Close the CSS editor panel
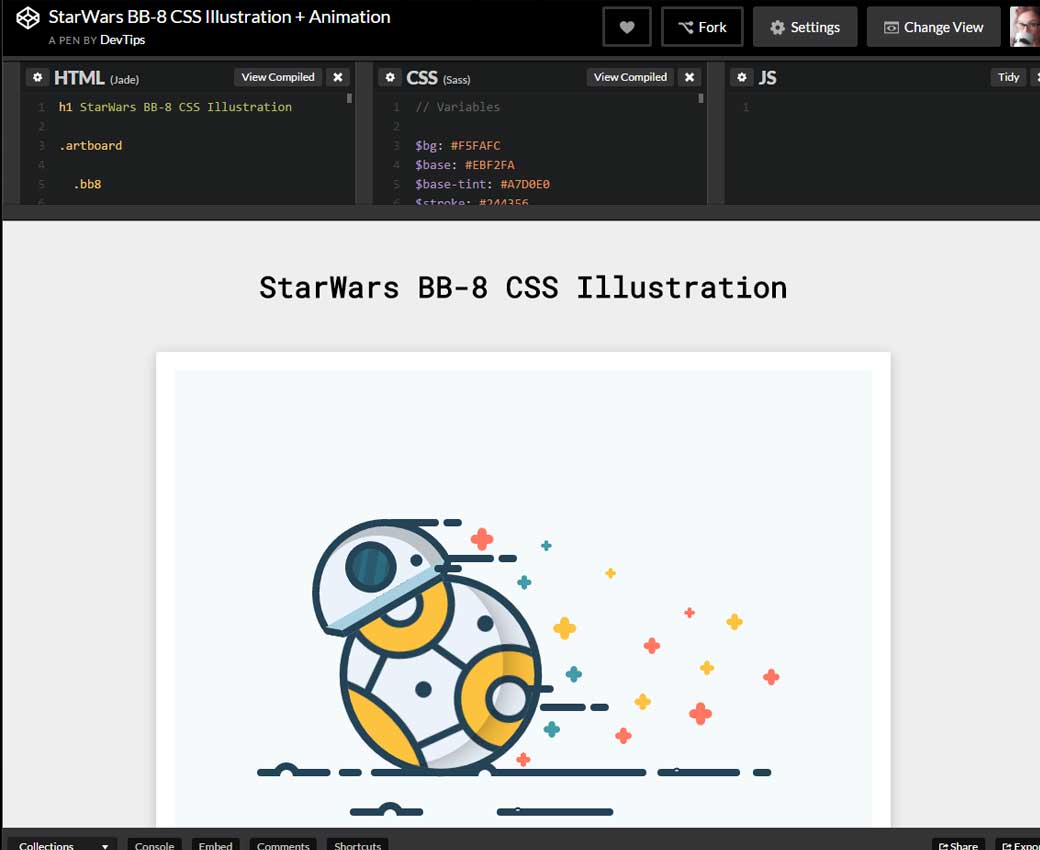This screenshot has height=850, width=1040. 690,77
